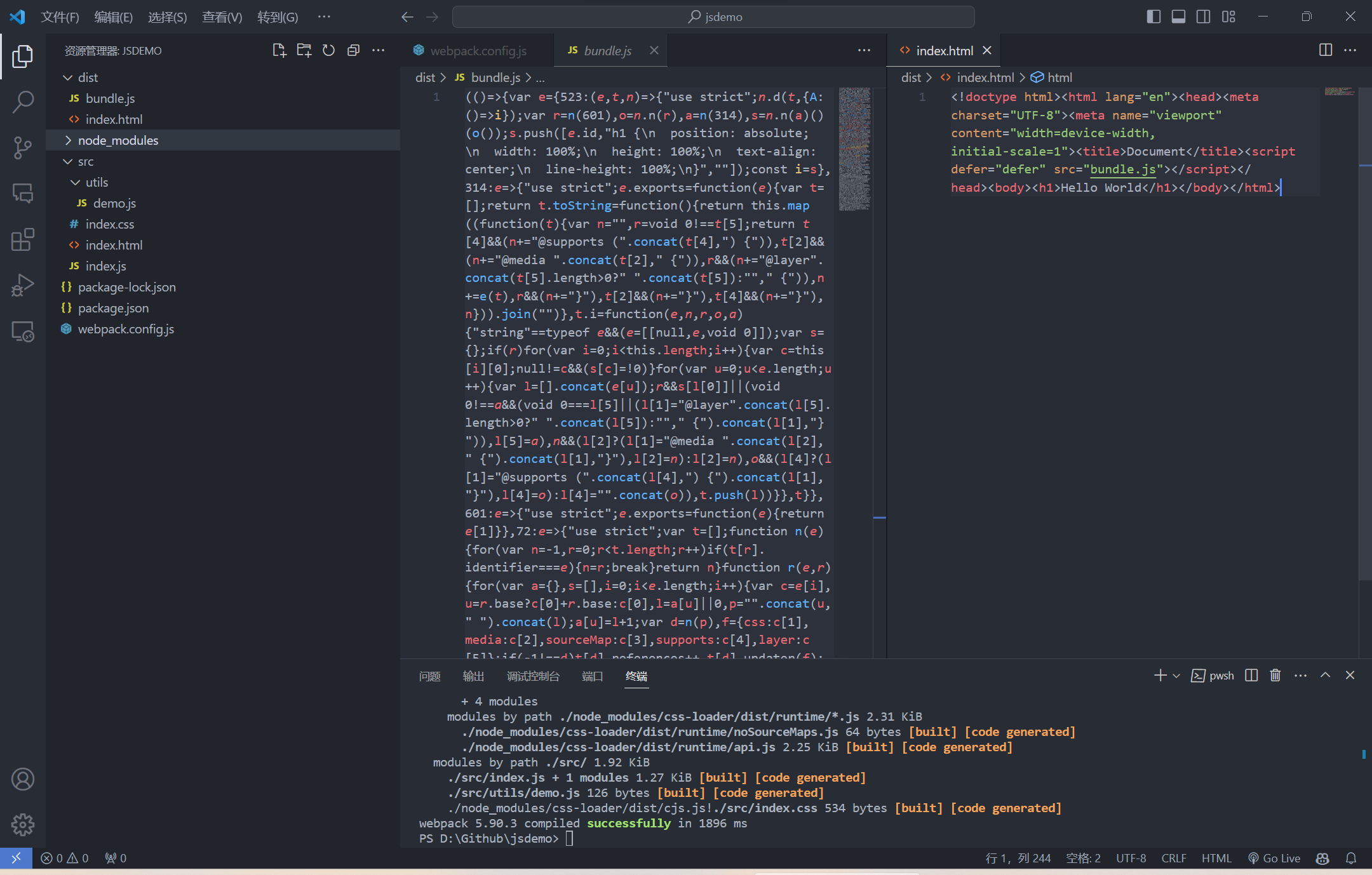Toggle the primary side bar layout button
Viewport: 1372px width, 875px height.
tap(1153, 17)
